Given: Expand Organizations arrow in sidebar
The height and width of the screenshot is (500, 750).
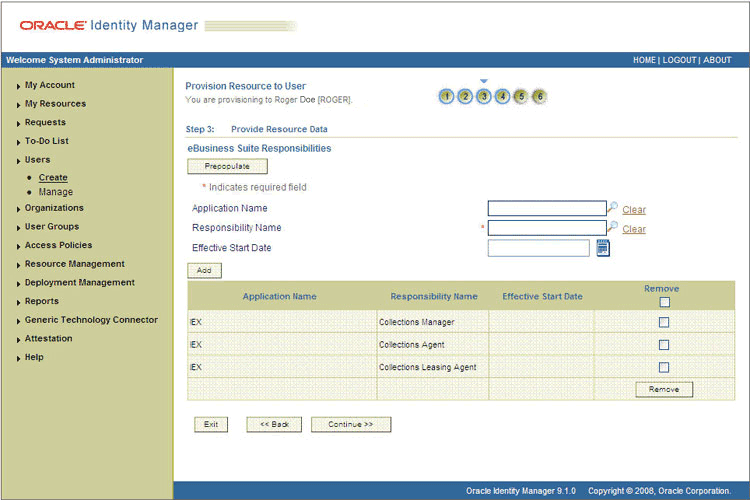Looking at the screenshot, I should pyautogui.click(x=18, y=209).
